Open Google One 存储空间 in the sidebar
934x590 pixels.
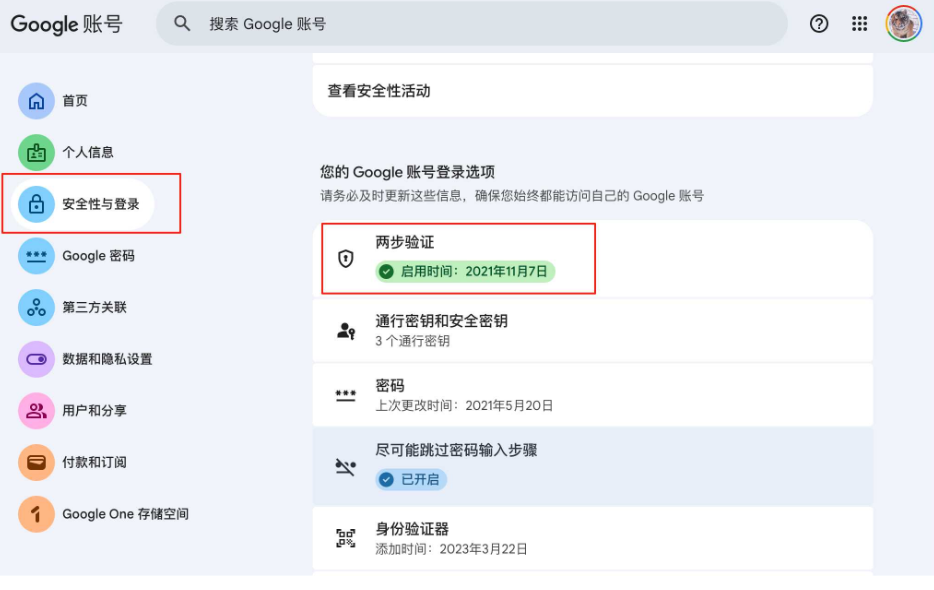click(x=125, y=514)
